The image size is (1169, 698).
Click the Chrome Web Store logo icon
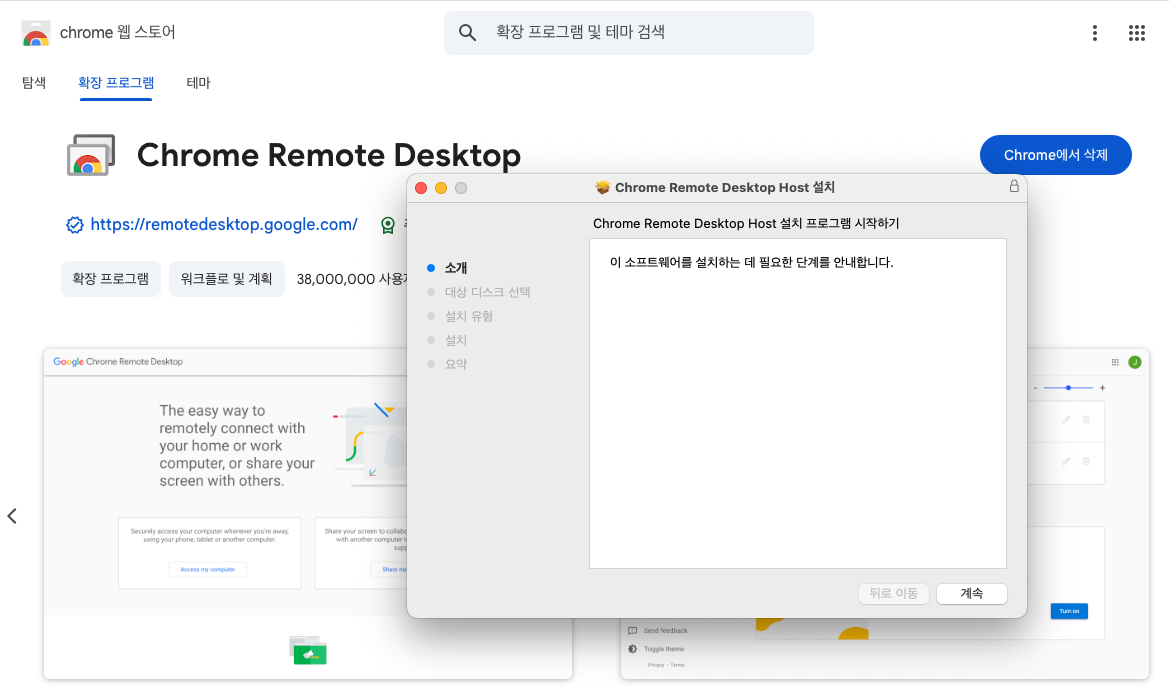[33, 31]
